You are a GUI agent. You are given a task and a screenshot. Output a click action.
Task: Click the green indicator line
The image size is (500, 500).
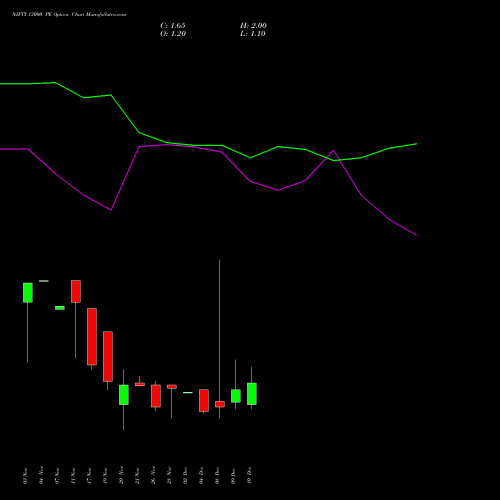(208, 145)
